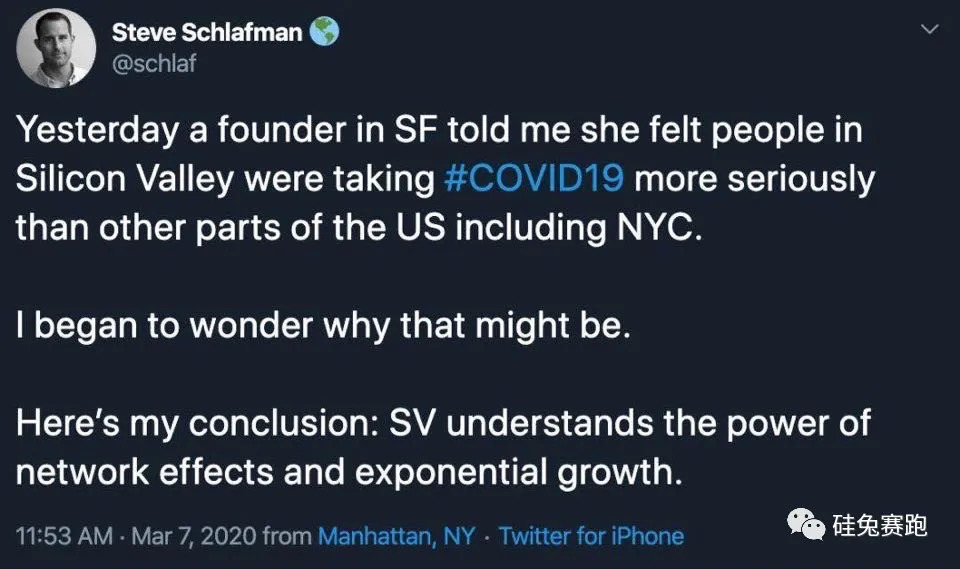Click the 硅兔赛跑 watermark text

(x=880, y=524)
